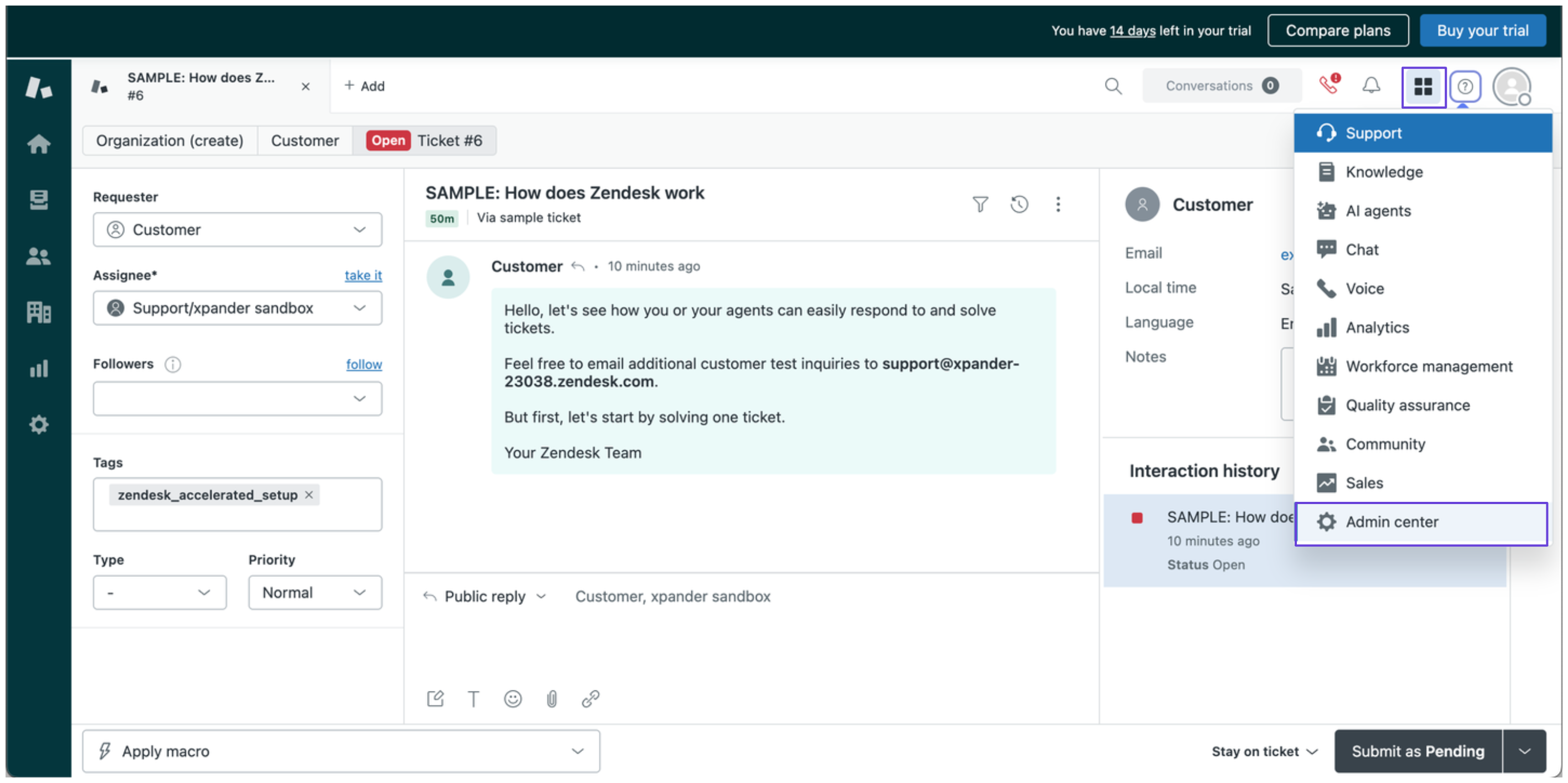The height and width of the screenshot is (783, 1568).
Task: Click the Followers input field
Action: [237, 398]
